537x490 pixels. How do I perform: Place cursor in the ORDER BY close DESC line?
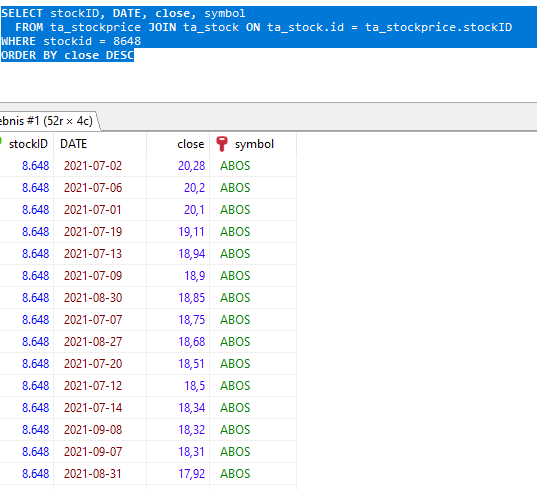click(67, 55)
